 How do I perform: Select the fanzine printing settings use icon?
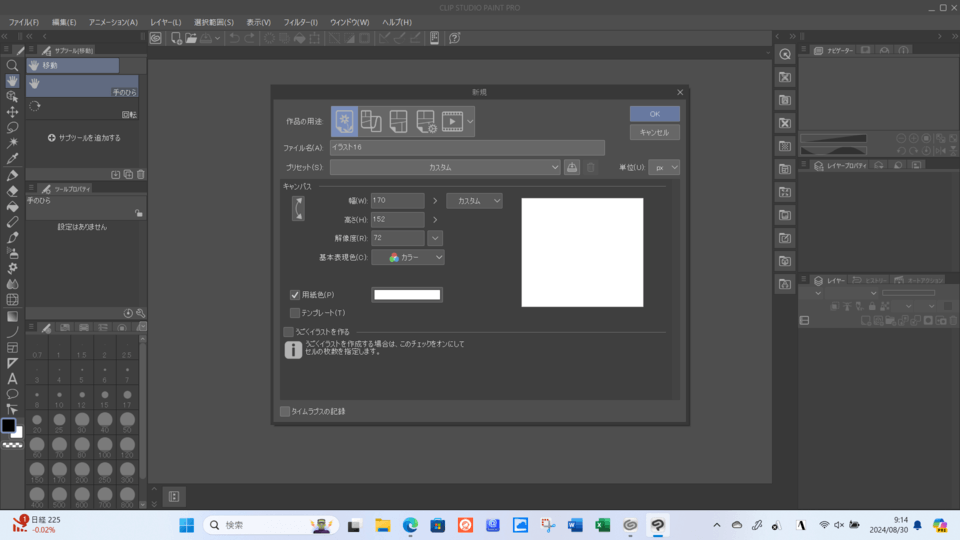pyautogui.click(x=425, y=121)
